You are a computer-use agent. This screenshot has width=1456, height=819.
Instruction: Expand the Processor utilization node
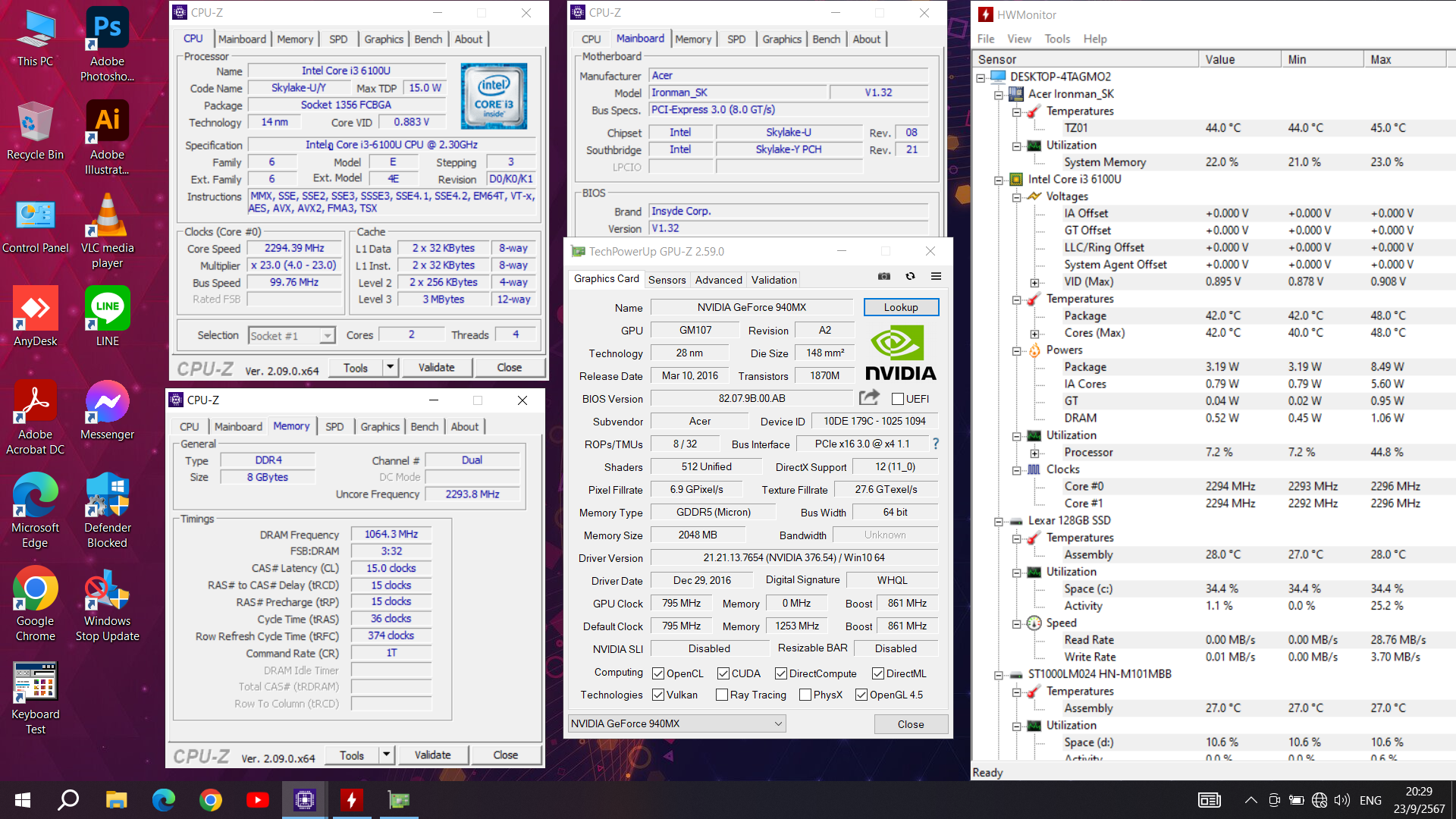[x=1034, y=453]
